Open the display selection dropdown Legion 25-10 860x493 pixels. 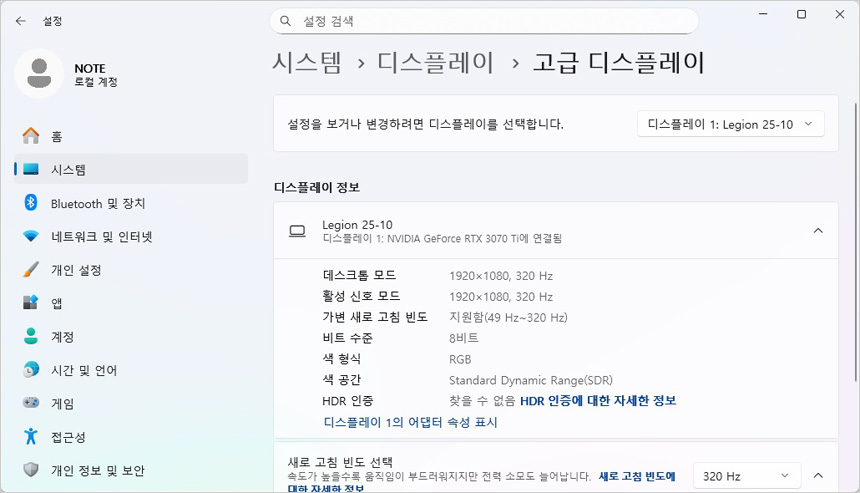pos(730,124)
